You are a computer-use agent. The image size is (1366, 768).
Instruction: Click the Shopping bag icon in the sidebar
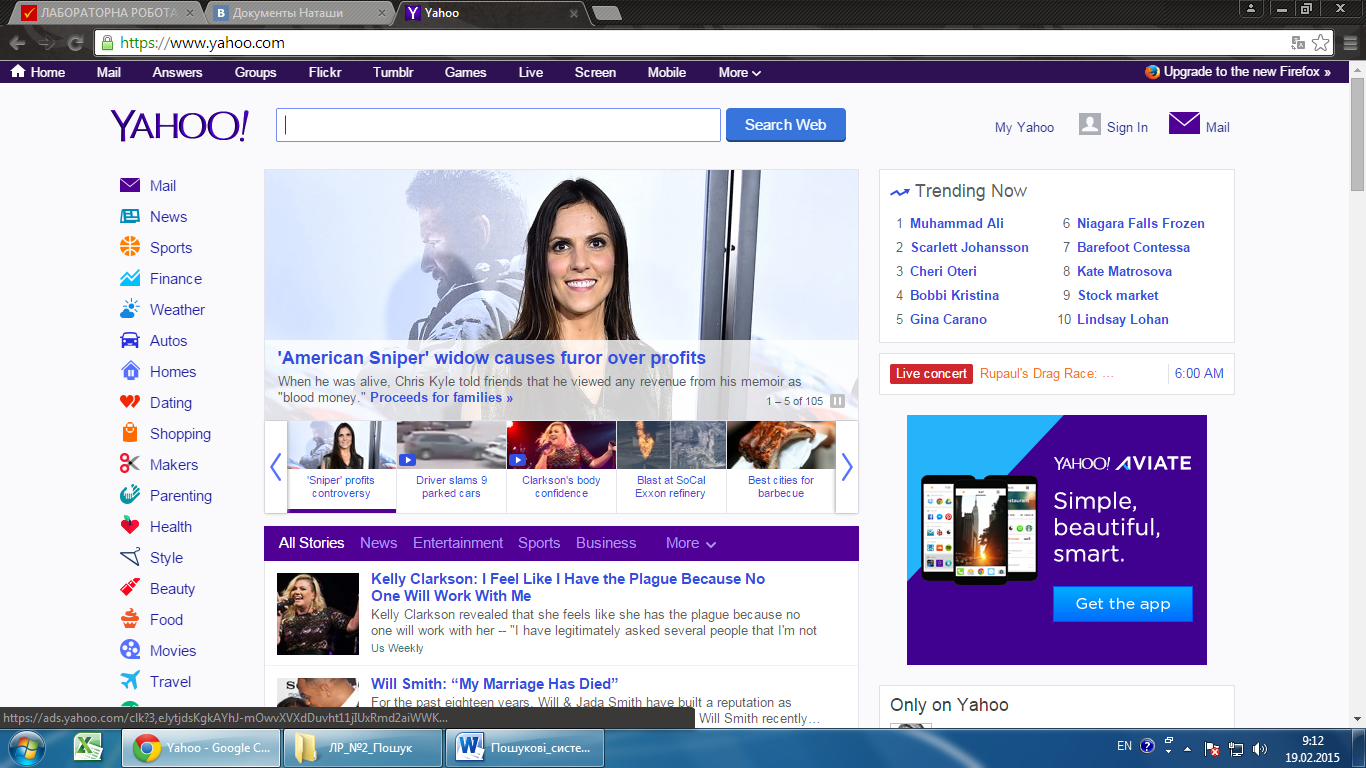(x=130, y=433)
